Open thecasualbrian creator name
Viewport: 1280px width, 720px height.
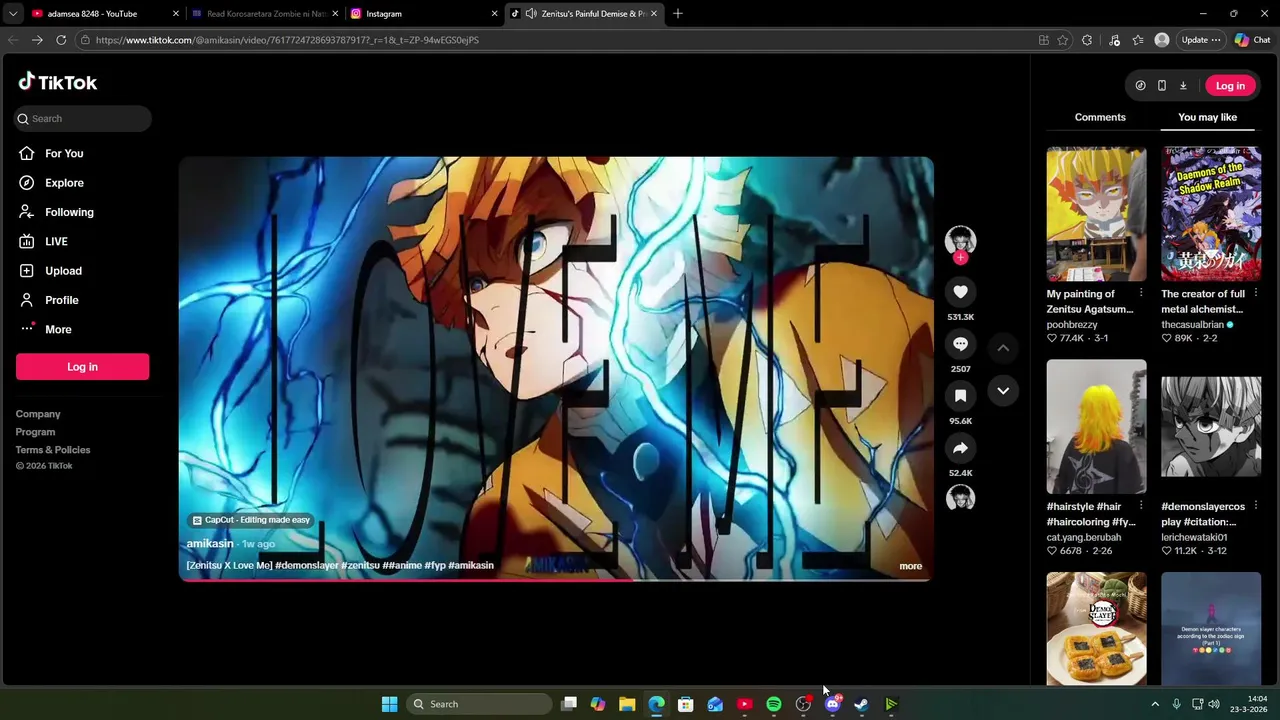tap(1192, 325)
